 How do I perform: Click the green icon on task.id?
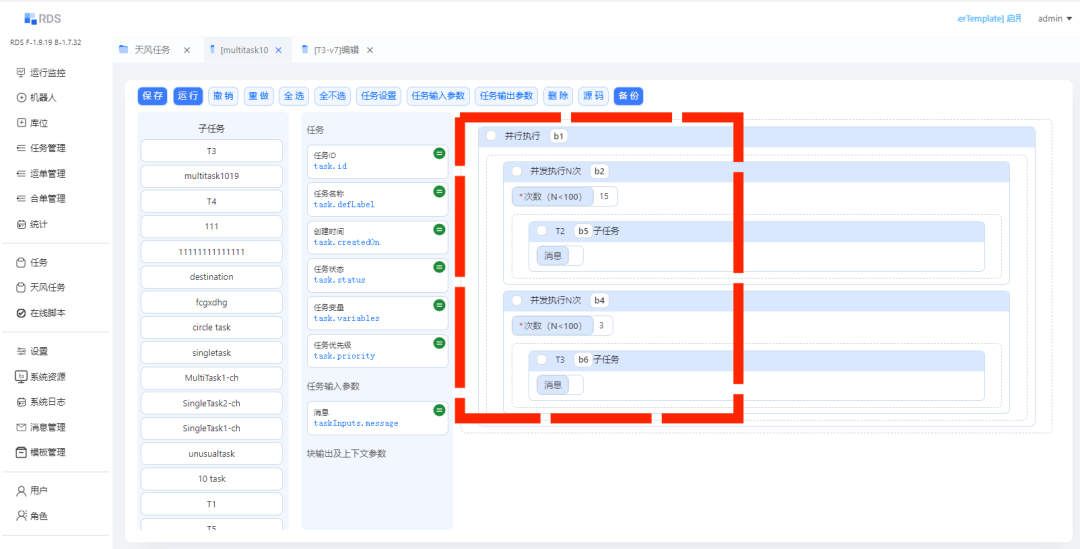click(438, 153)
